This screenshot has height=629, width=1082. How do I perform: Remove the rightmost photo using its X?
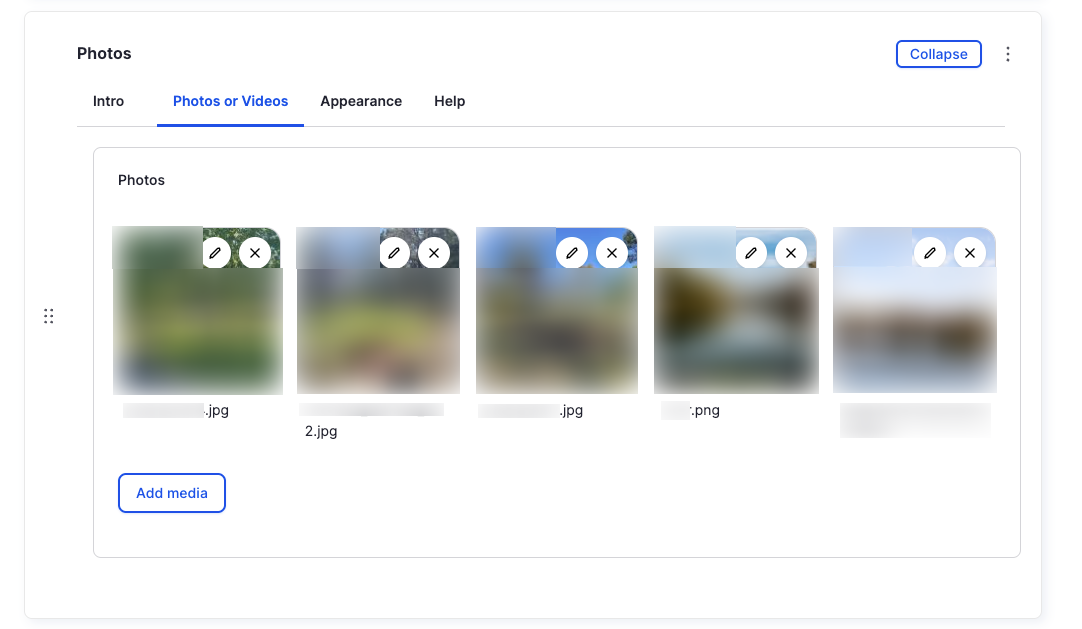click(970, 252)
